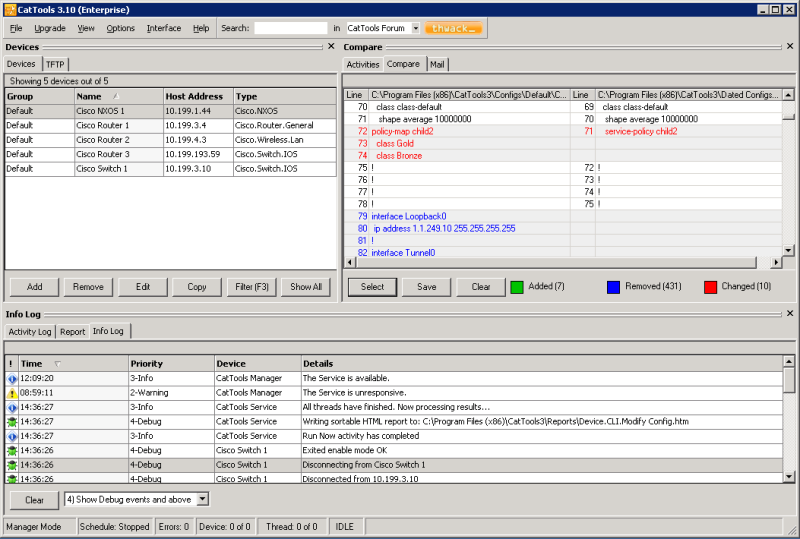Click Compare pane horizontal scrollbar right arrow
The width and height of the screenshot is (800, 539).
[x=776, y=262]
